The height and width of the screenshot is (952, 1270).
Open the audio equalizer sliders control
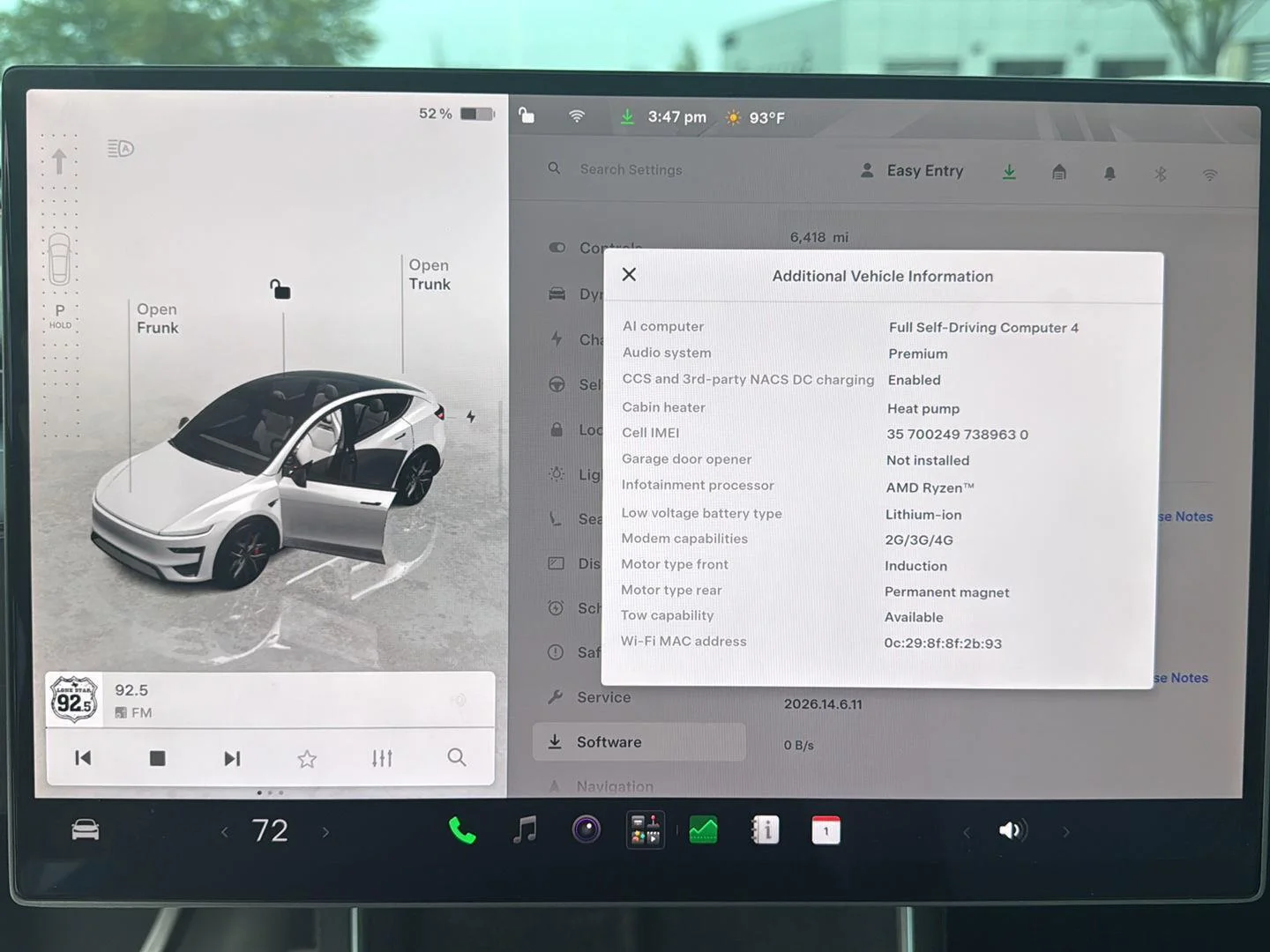[x=382, y=758]
